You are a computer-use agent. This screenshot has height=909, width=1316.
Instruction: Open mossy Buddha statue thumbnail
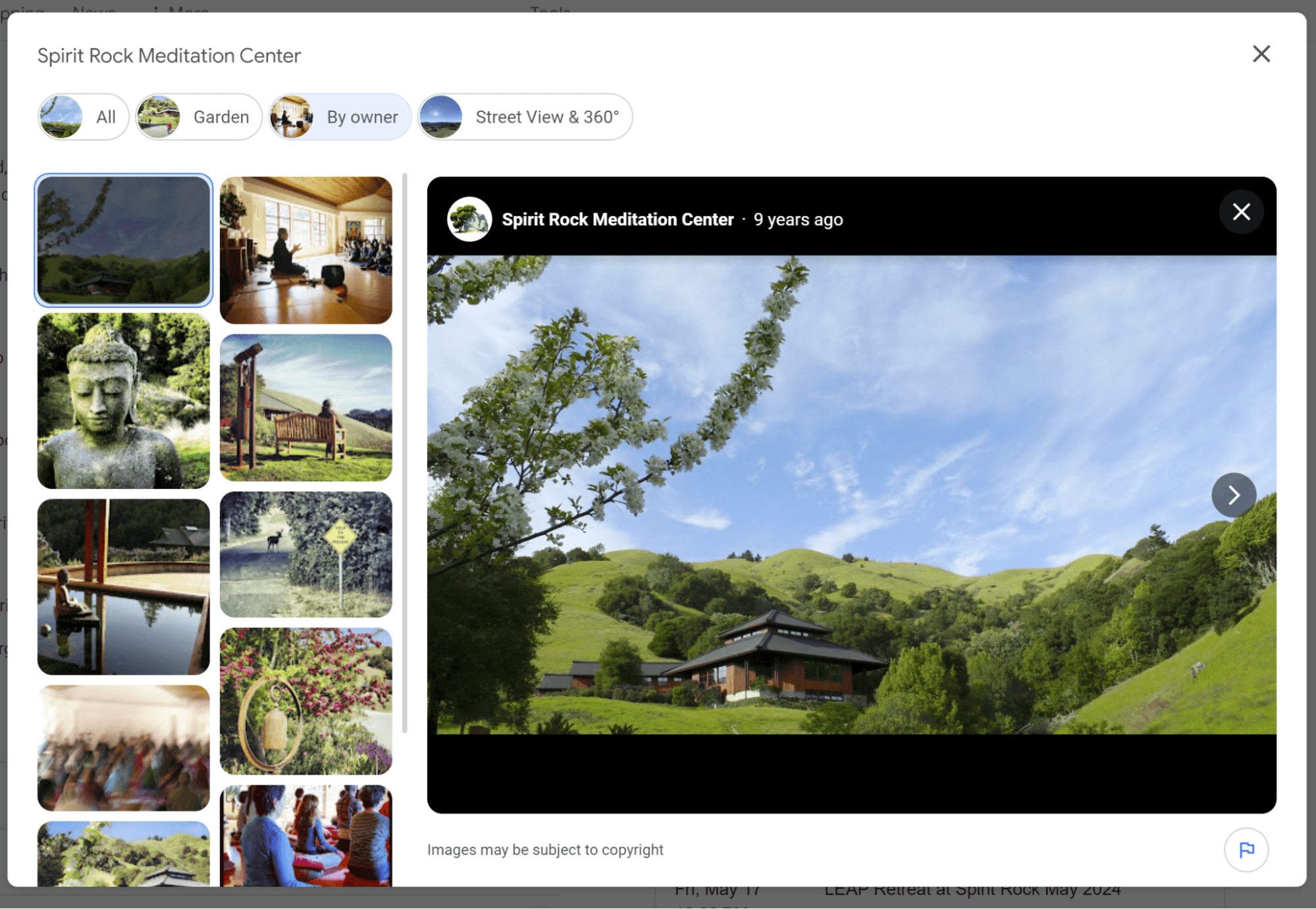coord(123,401)
